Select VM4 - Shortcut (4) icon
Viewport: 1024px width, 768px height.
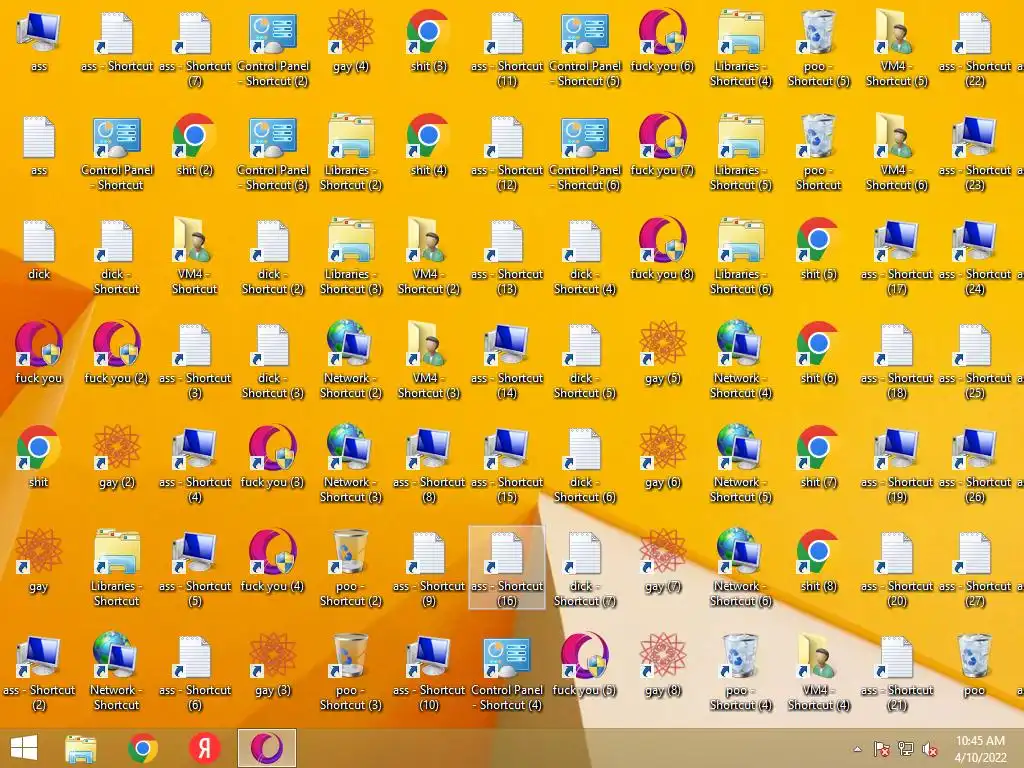pyautogui.click(x=819, y=672)
